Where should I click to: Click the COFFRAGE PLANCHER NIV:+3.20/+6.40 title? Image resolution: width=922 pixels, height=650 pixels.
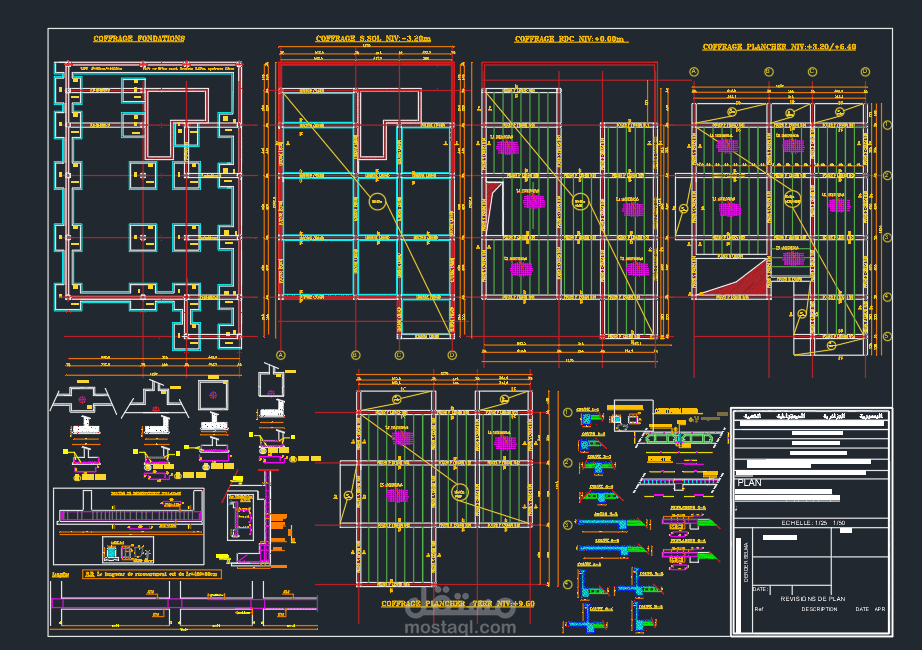779,47
